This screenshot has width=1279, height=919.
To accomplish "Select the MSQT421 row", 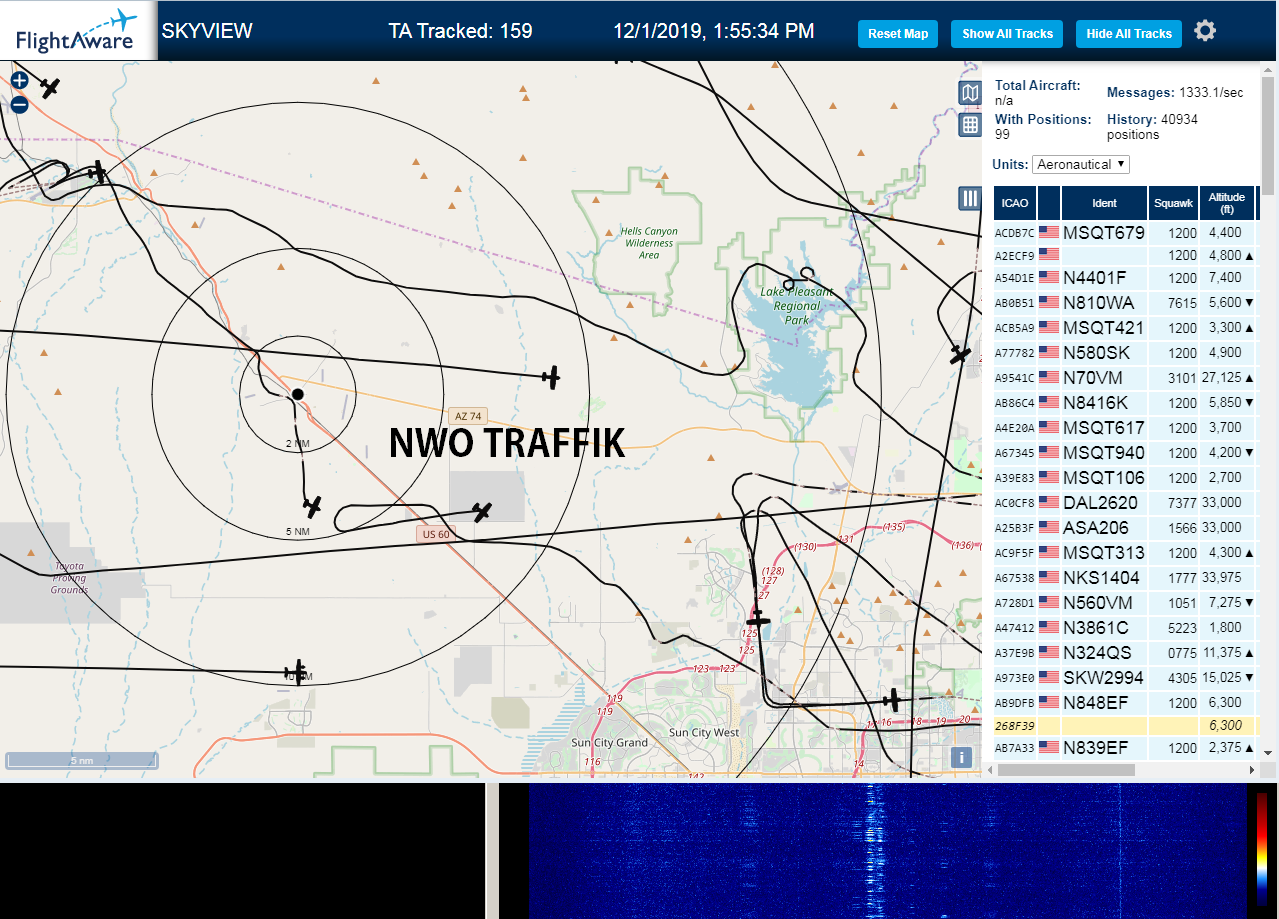I will (x=1126, y=327).
